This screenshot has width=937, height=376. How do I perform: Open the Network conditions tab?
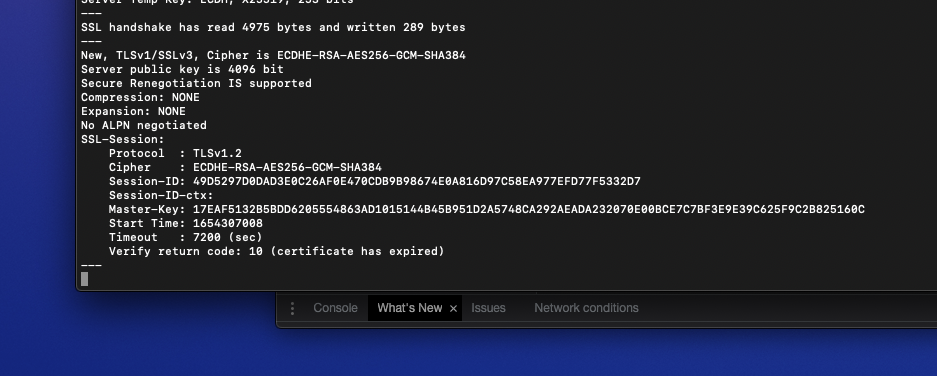click(x=586, y=308)
